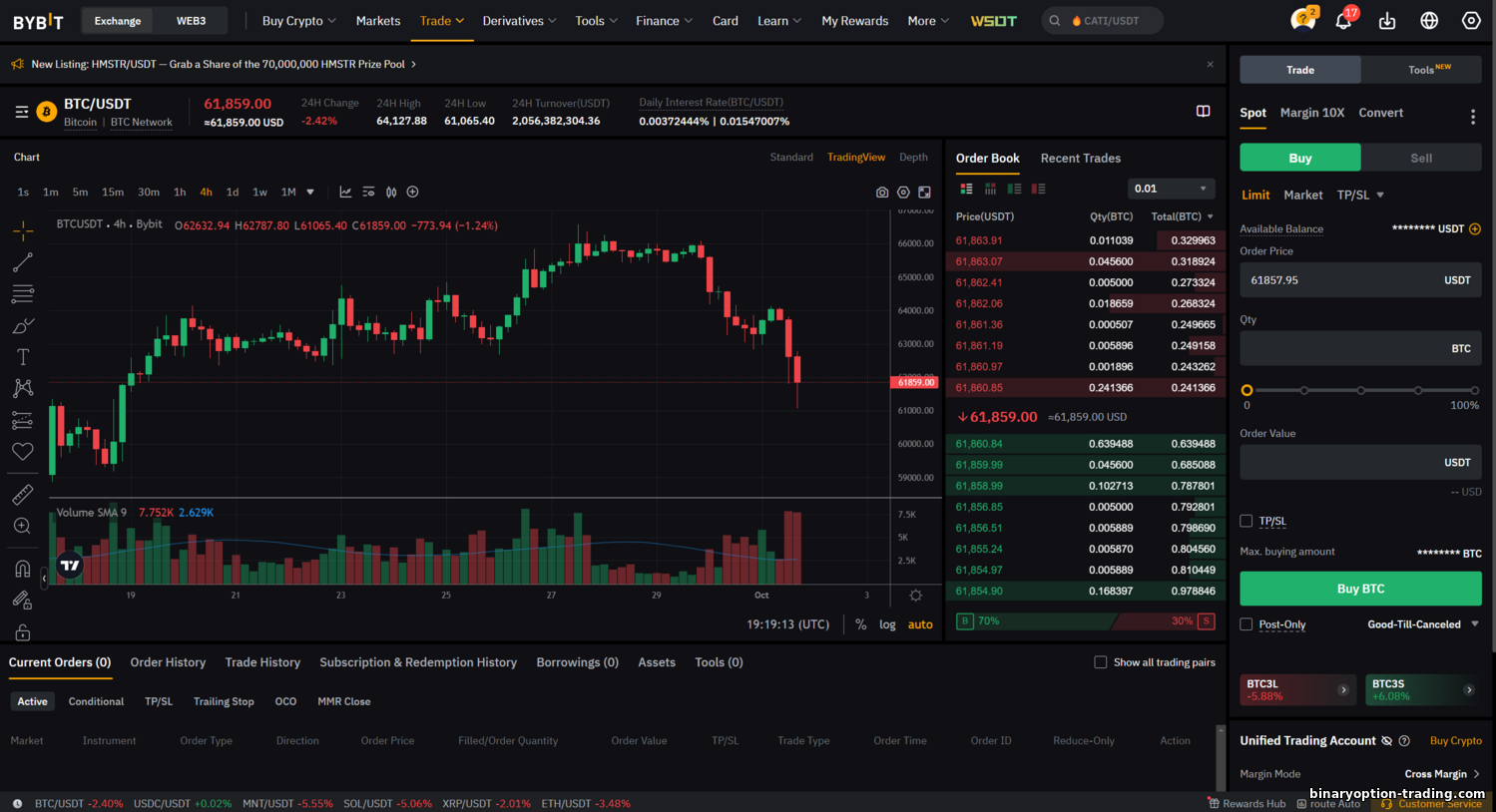Image resolution: width=1496 pixels, height=812 pixels.
Task: Switch to the Buy side
Action: click(x=1300, y=158)
